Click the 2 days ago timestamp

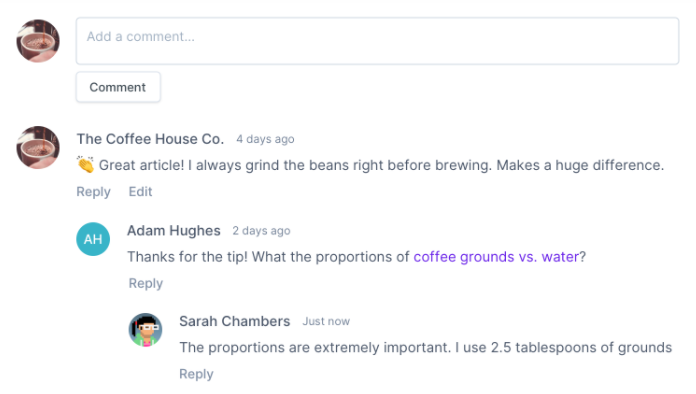tap(261, 231)
